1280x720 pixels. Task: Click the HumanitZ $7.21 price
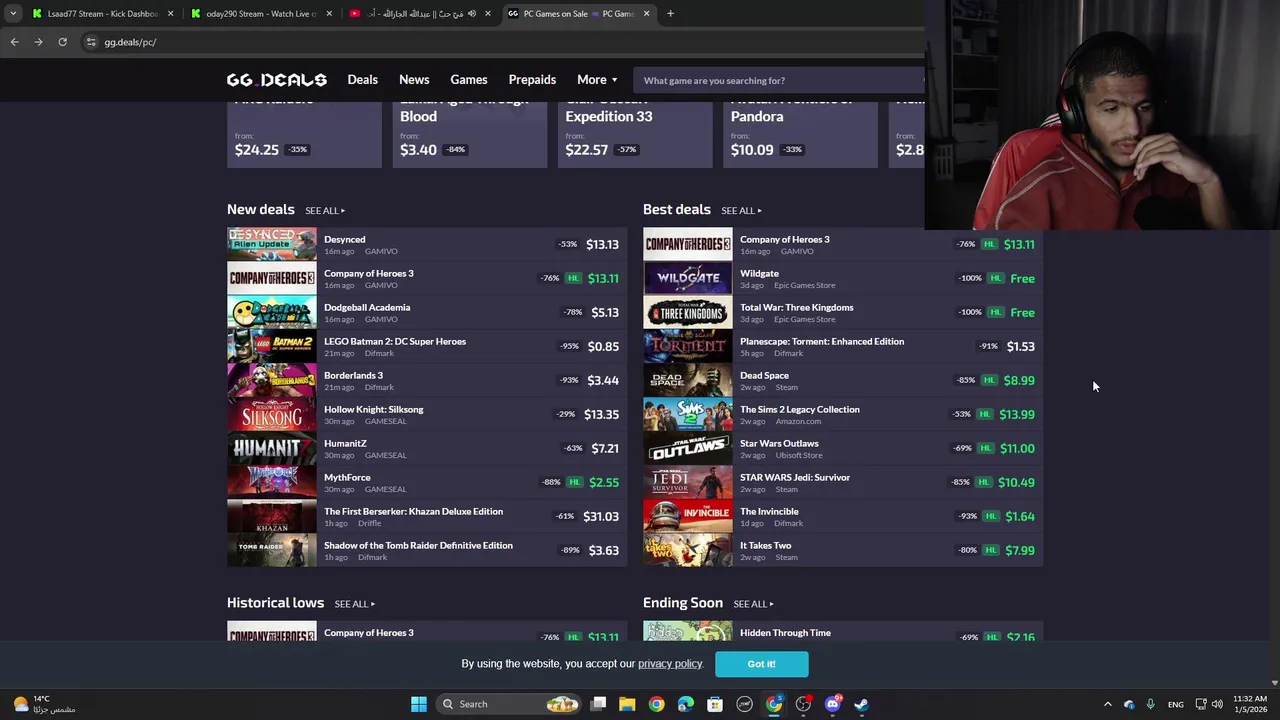605,448
